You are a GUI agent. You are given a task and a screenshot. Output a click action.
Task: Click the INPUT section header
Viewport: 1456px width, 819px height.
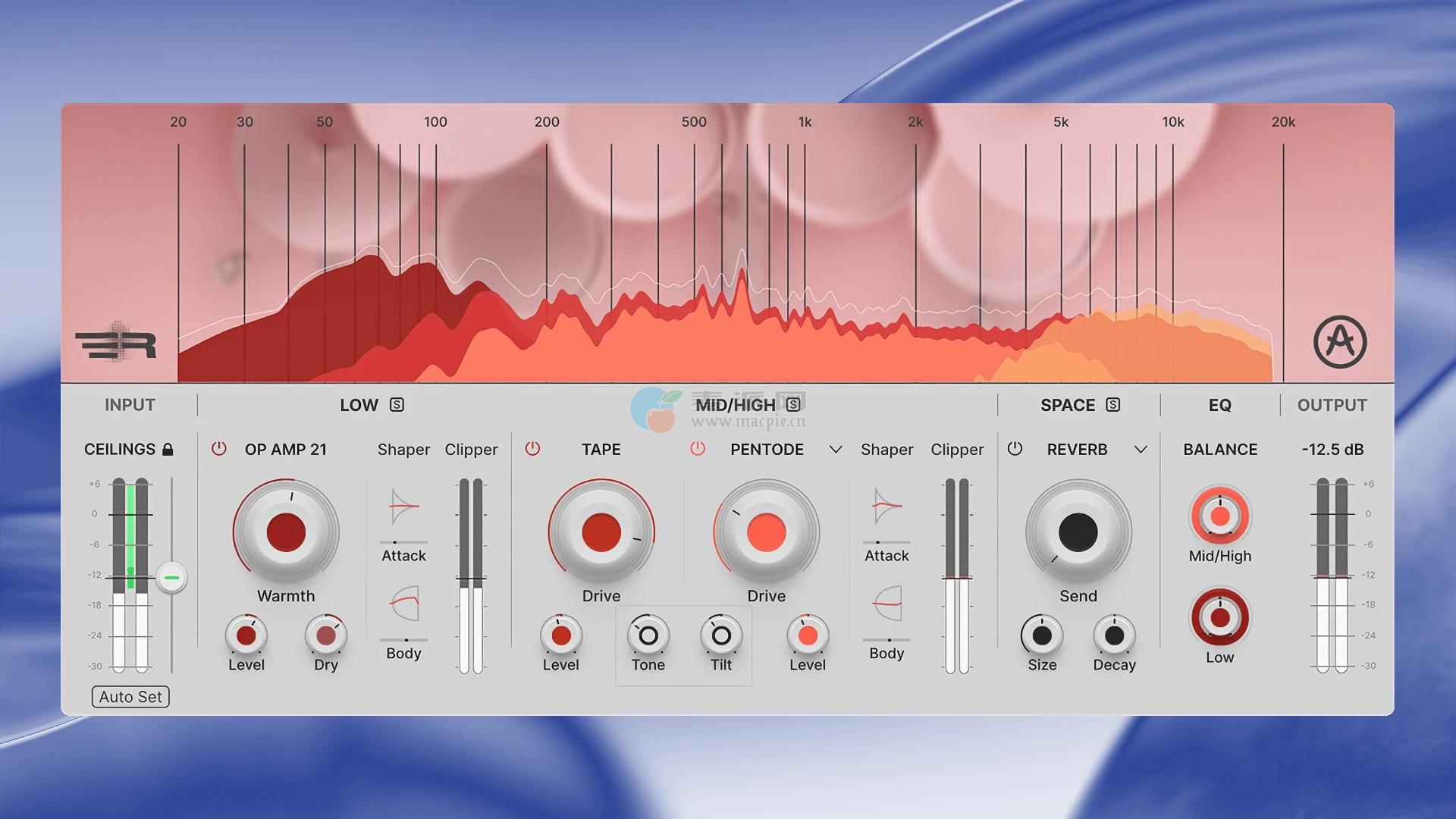coord(130,405)
